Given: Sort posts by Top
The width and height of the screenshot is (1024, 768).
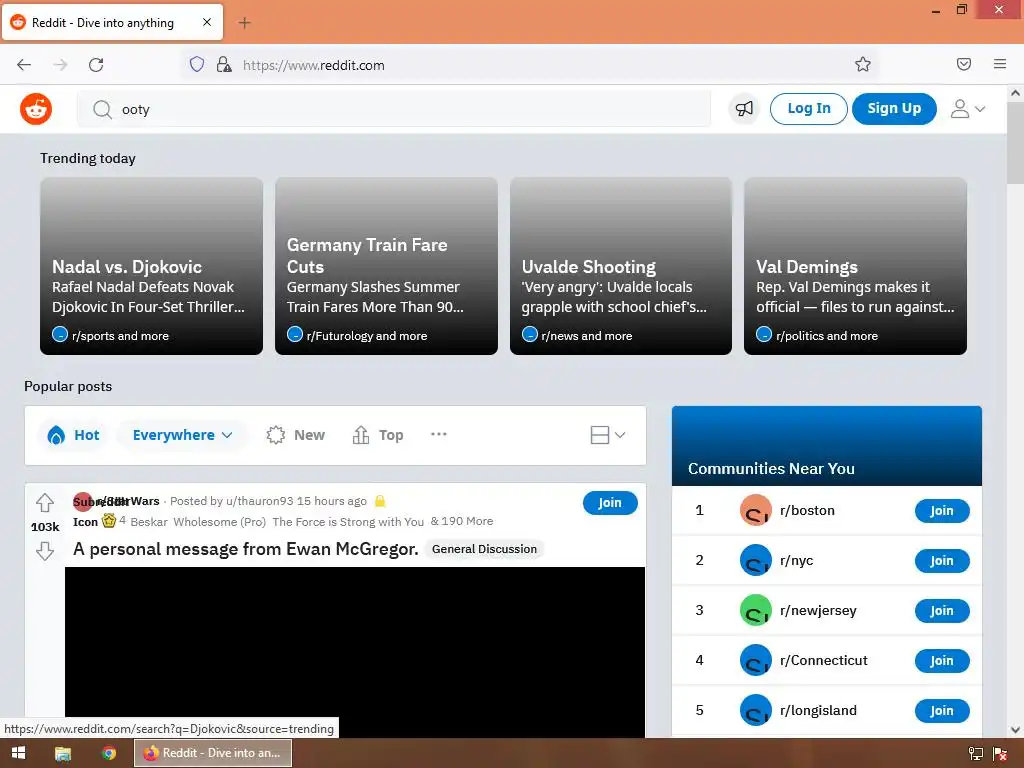Looking at the screenshot, I should (x=378, y=435).
